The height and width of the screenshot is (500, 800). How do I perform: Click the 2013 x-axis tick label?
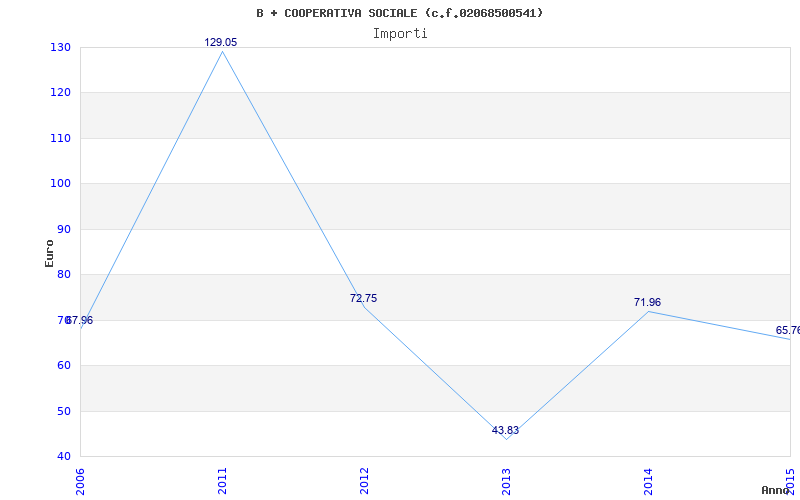(506, 481)
